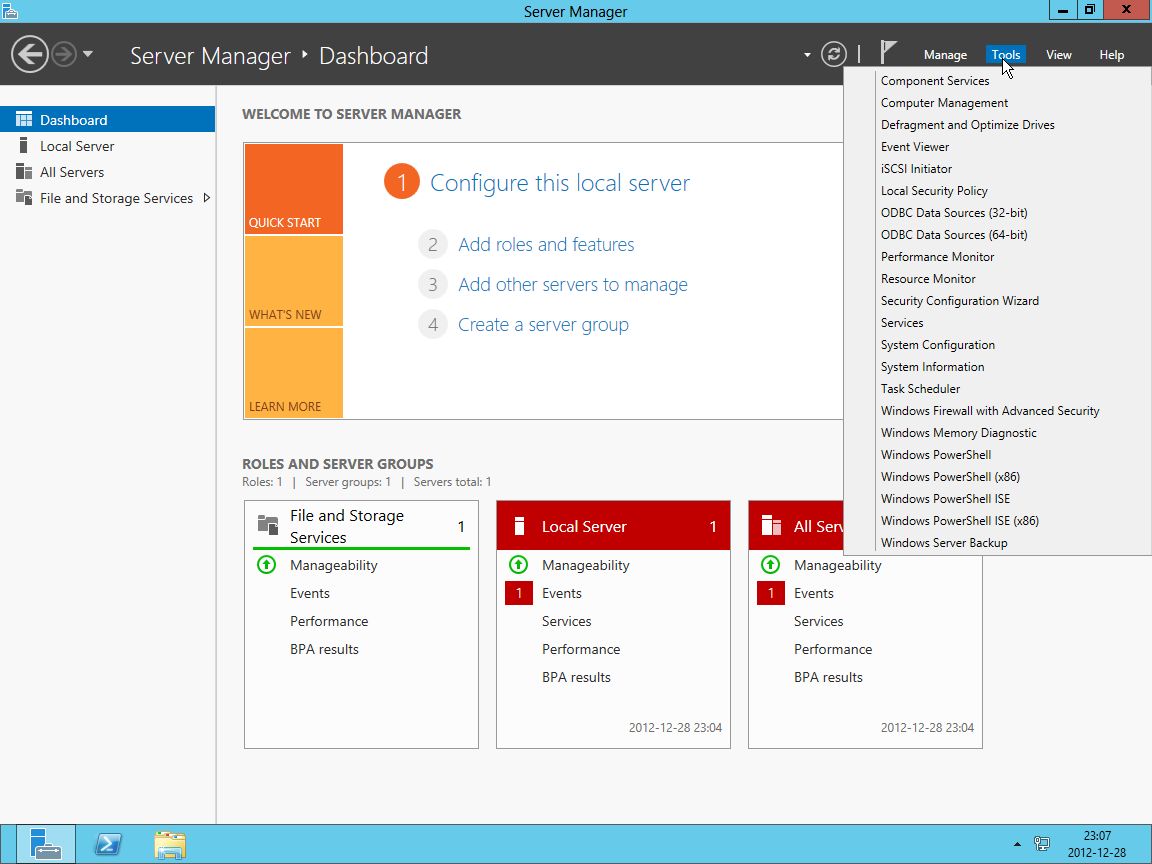1152x864 pixels.
Task: Click Server Manager icon on the taskbar
Action: 46,844
